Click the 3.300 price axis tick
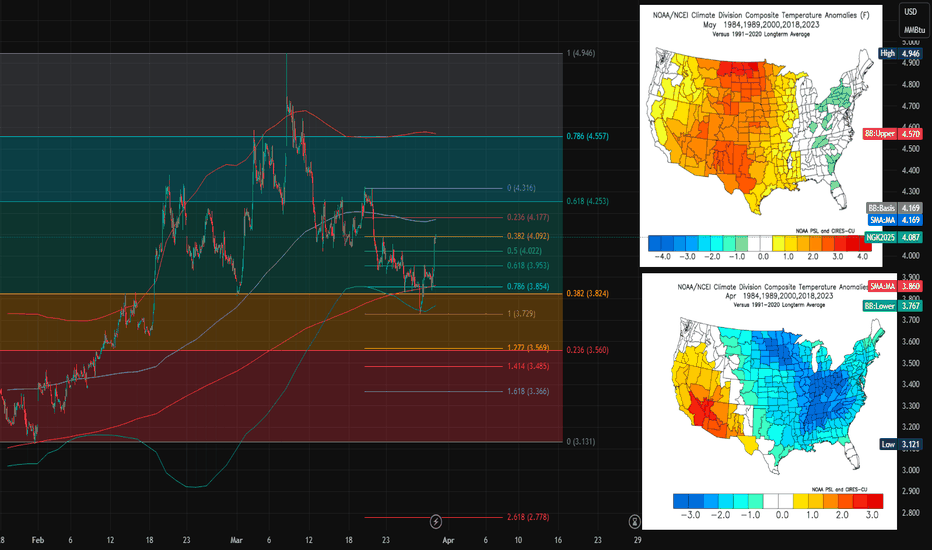Image resolution: width=932 pixels, height=550 pixels. [x=911, y=406]
